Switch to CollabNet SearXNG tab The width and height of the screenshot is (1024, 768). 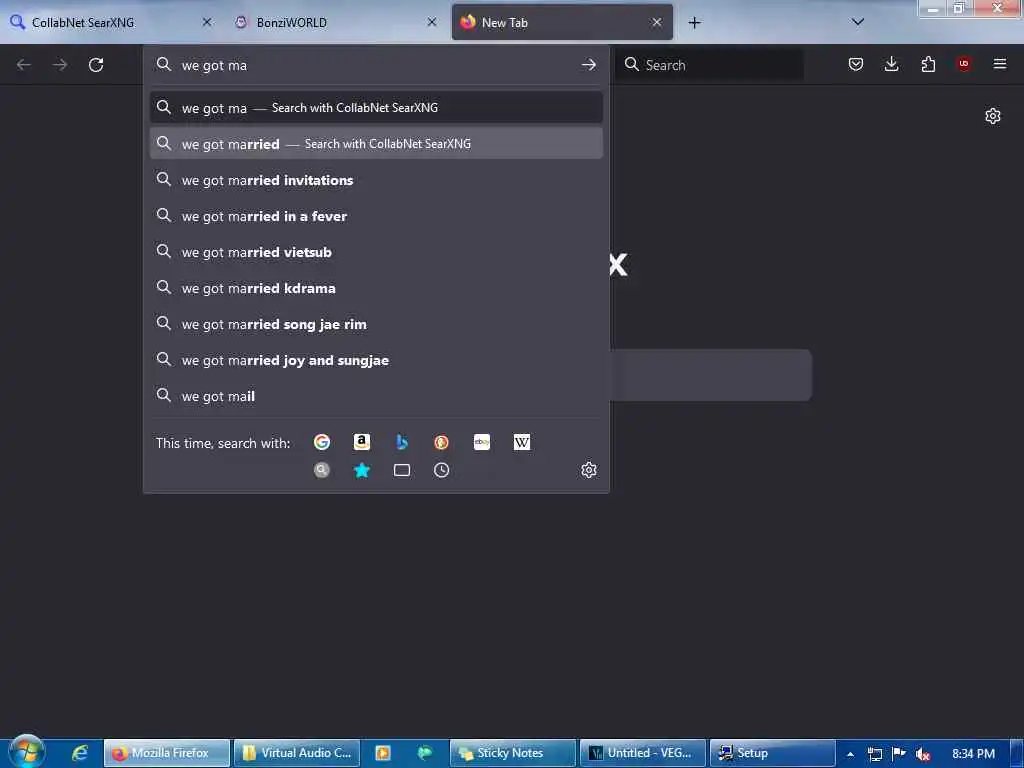pos(111,22)
